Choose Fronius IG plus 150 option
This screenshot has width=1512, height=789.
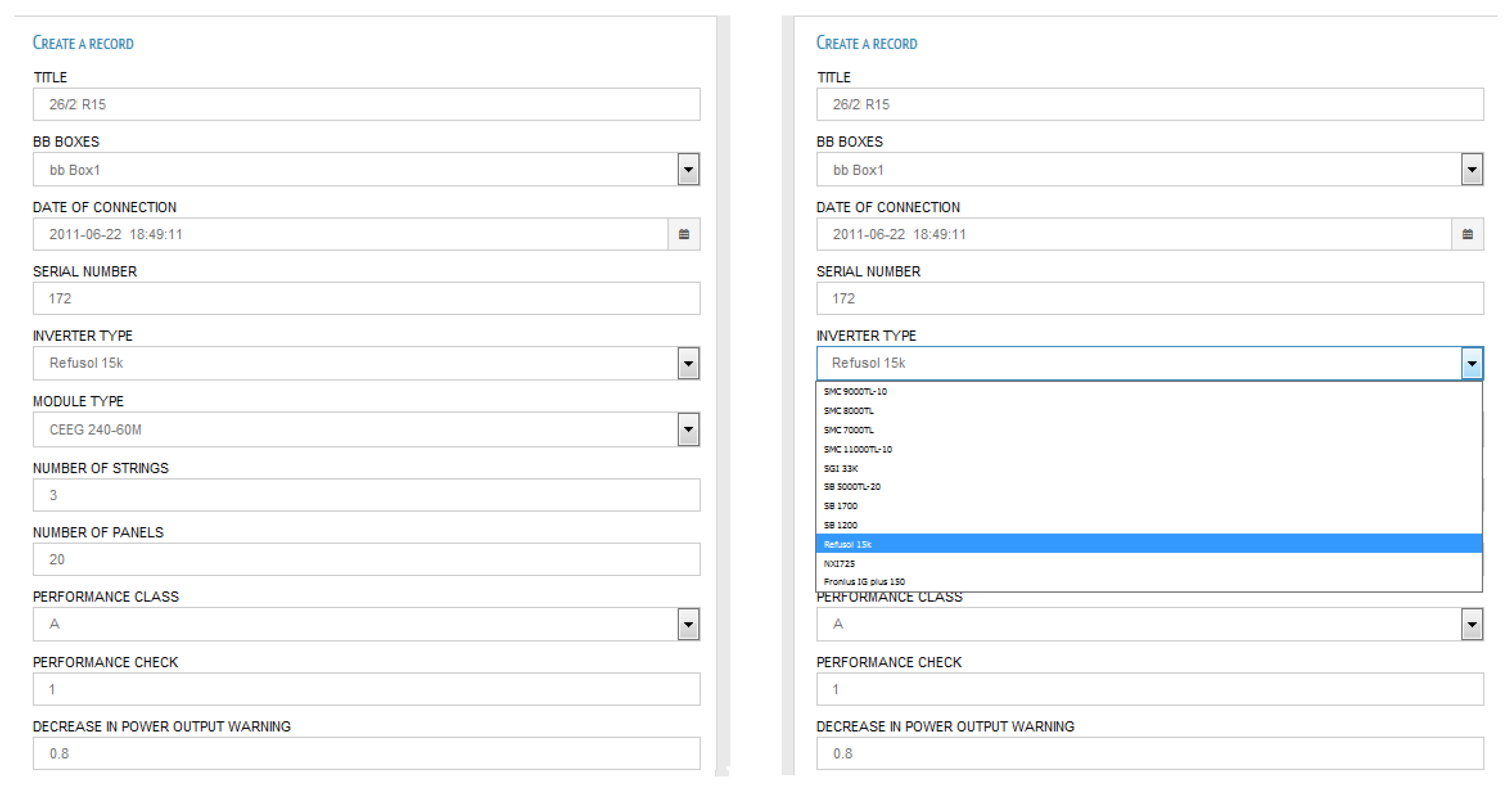[x=864, y=582]
